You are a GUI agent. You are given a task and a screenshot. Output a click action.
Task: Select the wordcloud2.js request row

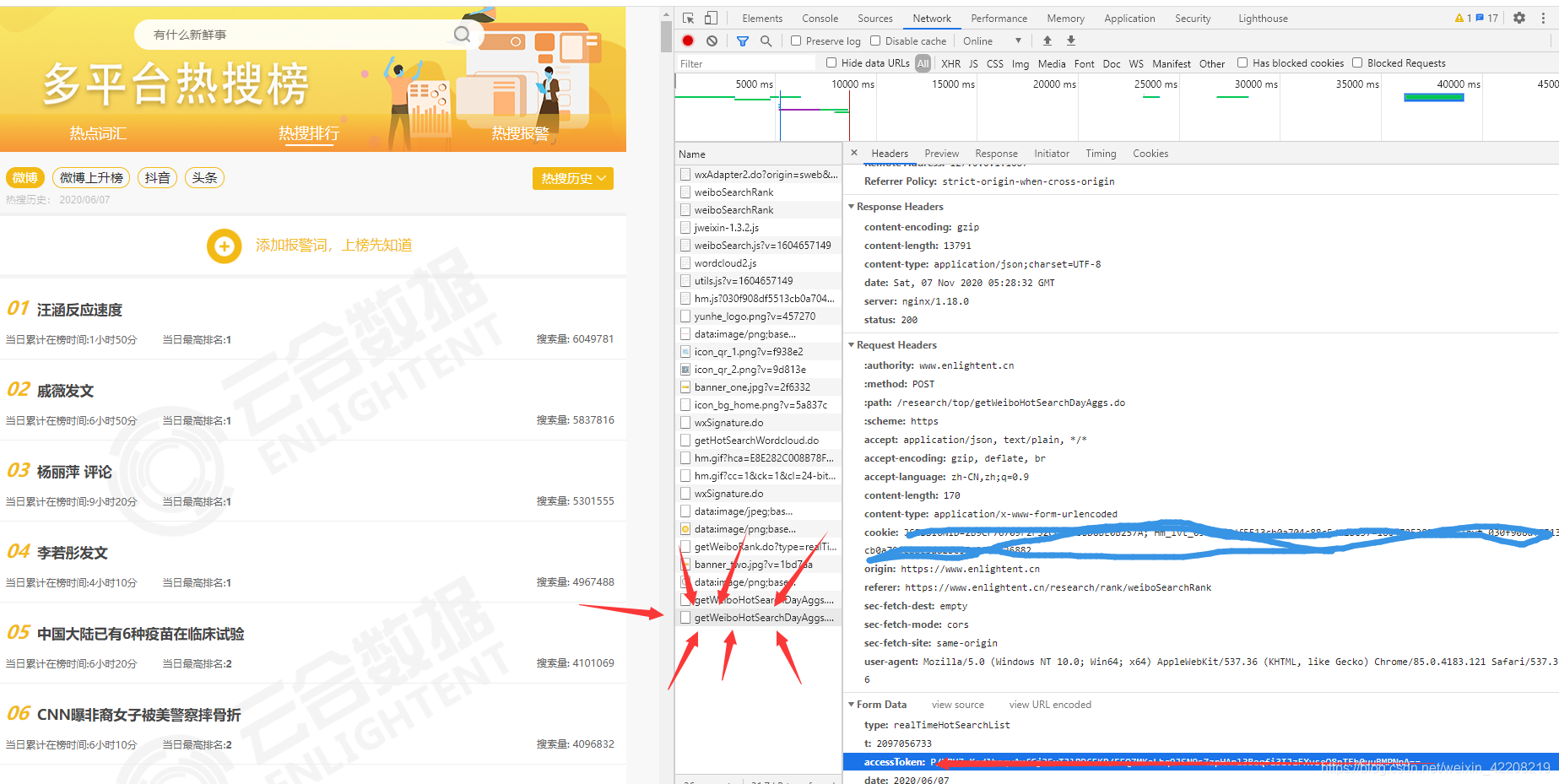pyautogui.click(x=758, y=263)
